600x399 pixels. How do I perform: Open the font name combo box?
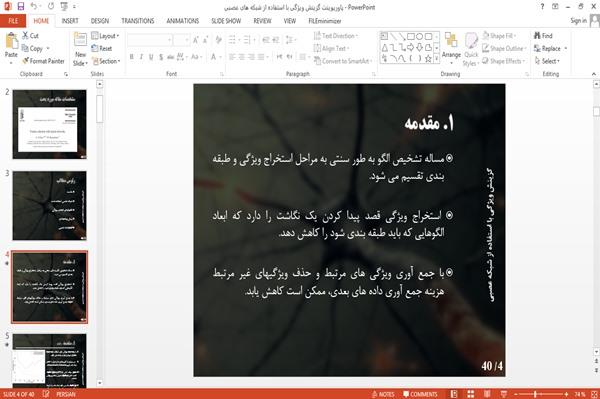click(x=150, y=39)
